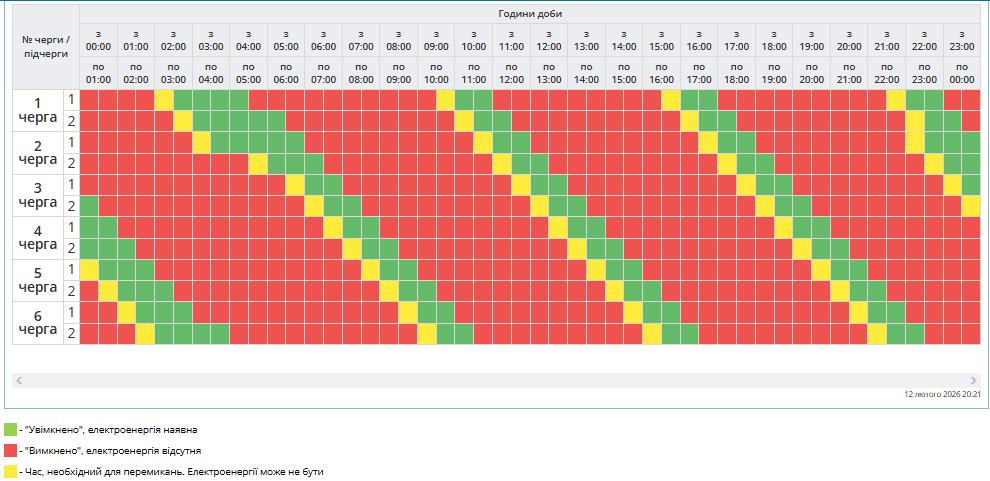Click the green "Увімкнено" legend swatch
The width and height of the screenshot is (990, 481).
click(10, 429)
